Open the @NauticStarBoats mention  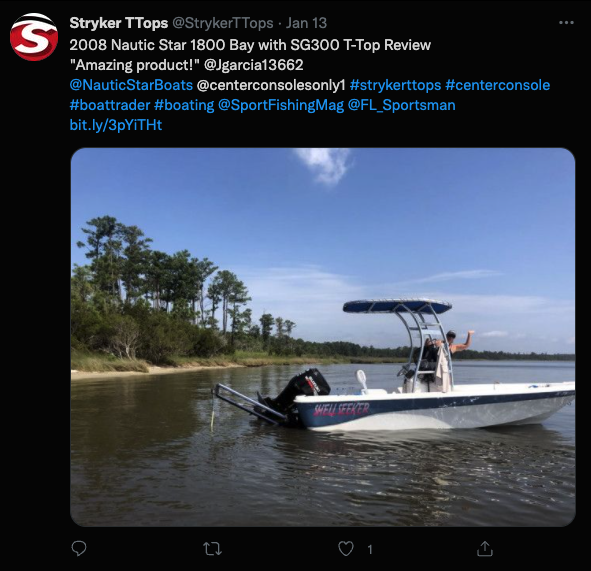[x=131, y=85]
